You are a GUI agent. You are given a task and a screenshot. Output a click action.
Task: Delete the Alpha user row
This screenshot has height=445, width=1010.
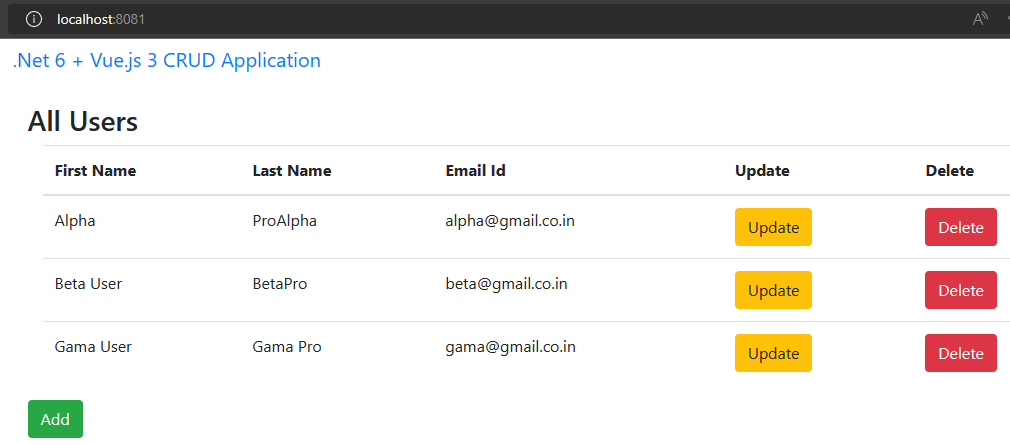tap(960, 227)
